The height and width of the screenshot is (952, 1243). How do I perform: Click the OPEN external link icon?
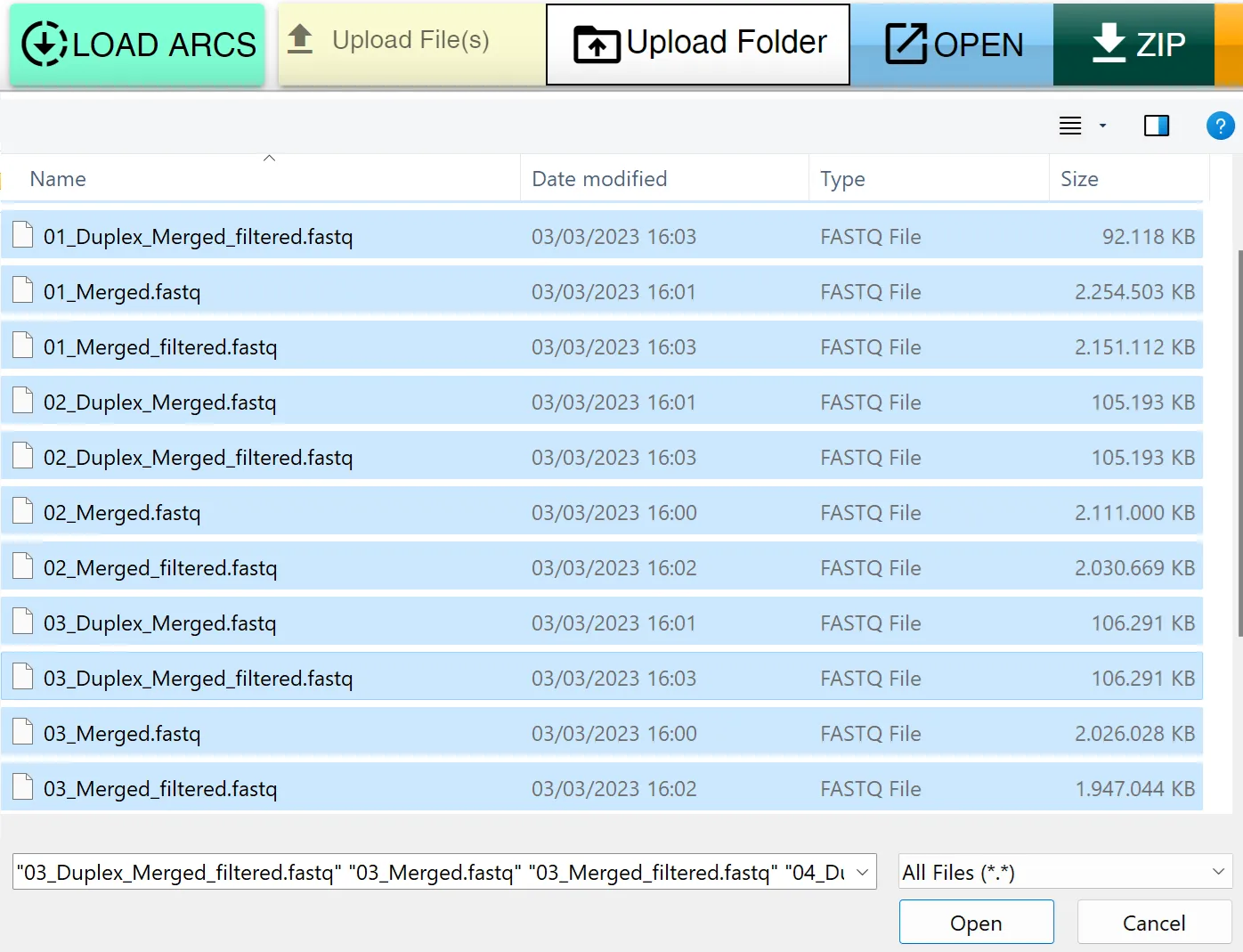point(906,44)
